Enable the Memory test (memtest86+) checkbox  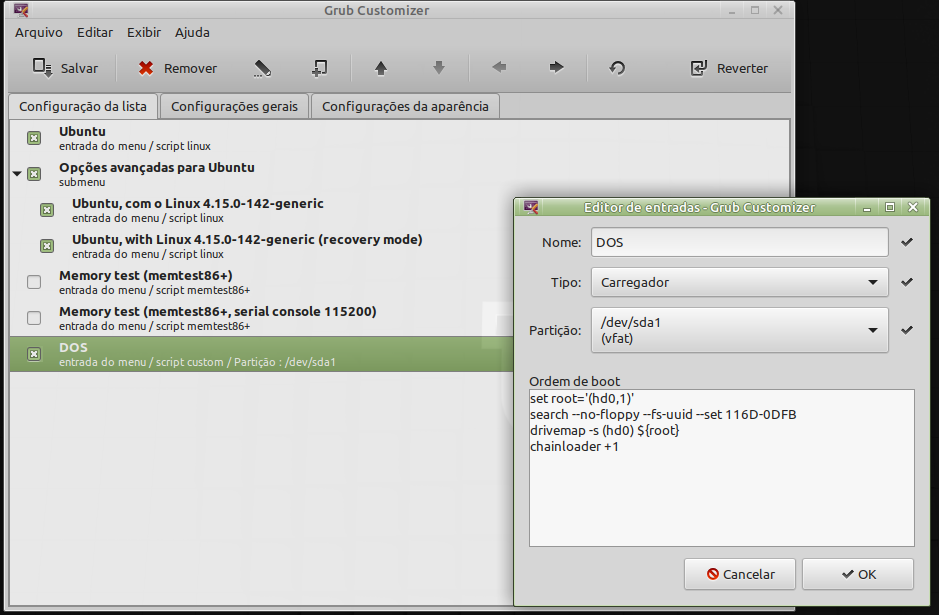(34, 282)
